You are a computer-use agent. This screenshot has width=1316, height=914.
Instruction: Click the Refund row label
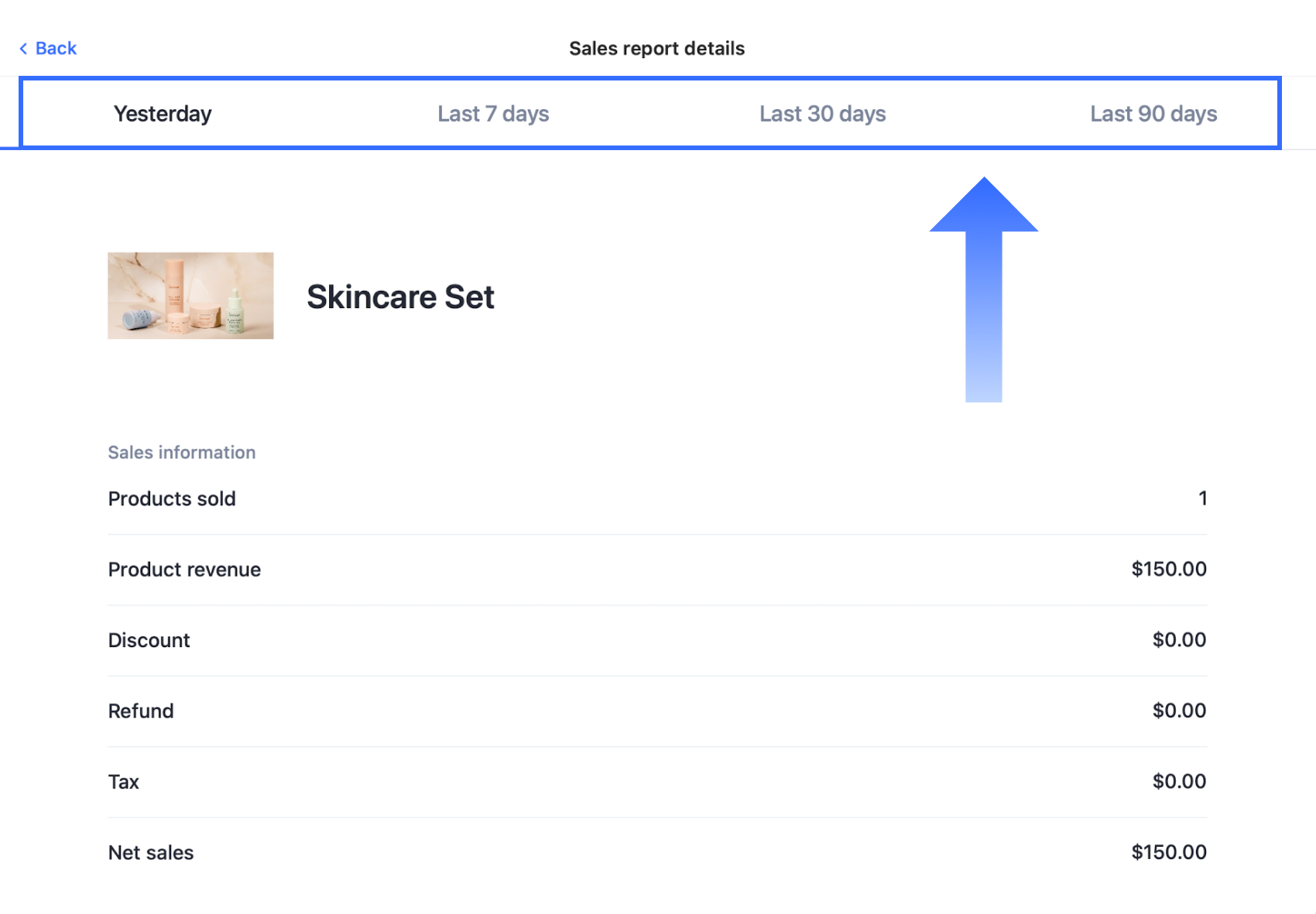[x=141, y=710]
